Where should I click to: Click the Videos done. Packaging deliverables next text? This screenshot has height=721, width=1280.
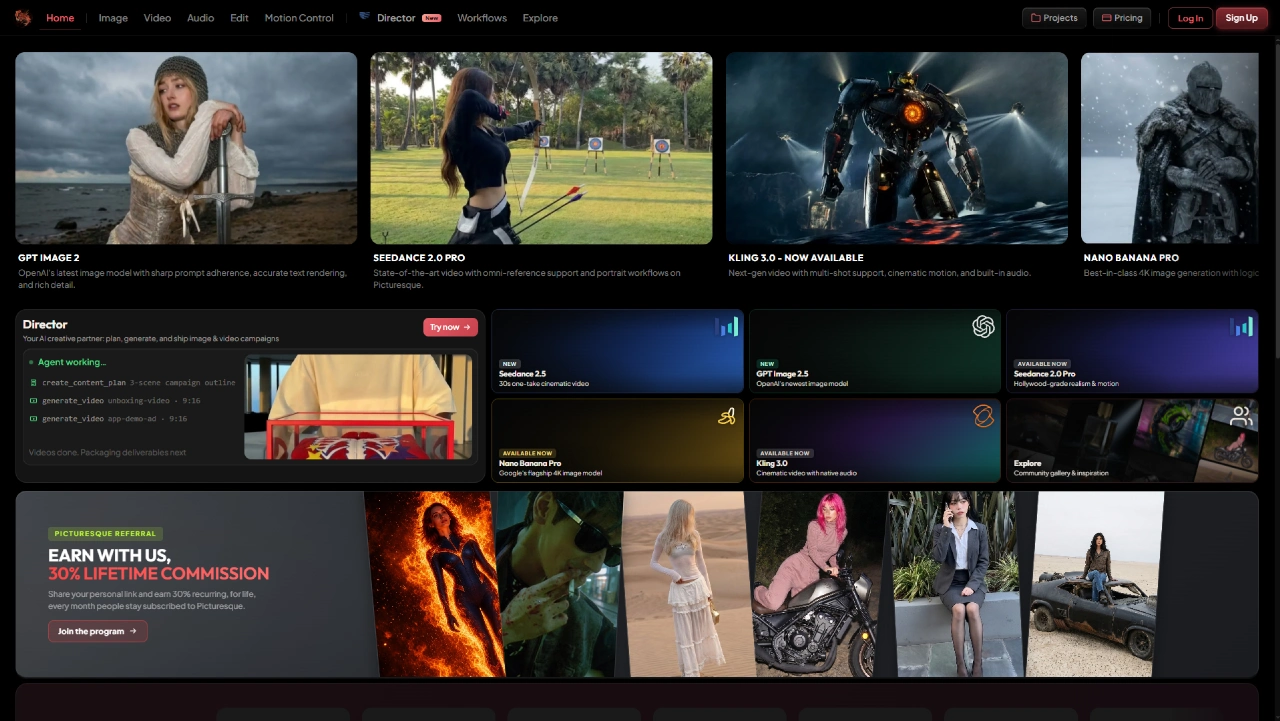point(108,452)
